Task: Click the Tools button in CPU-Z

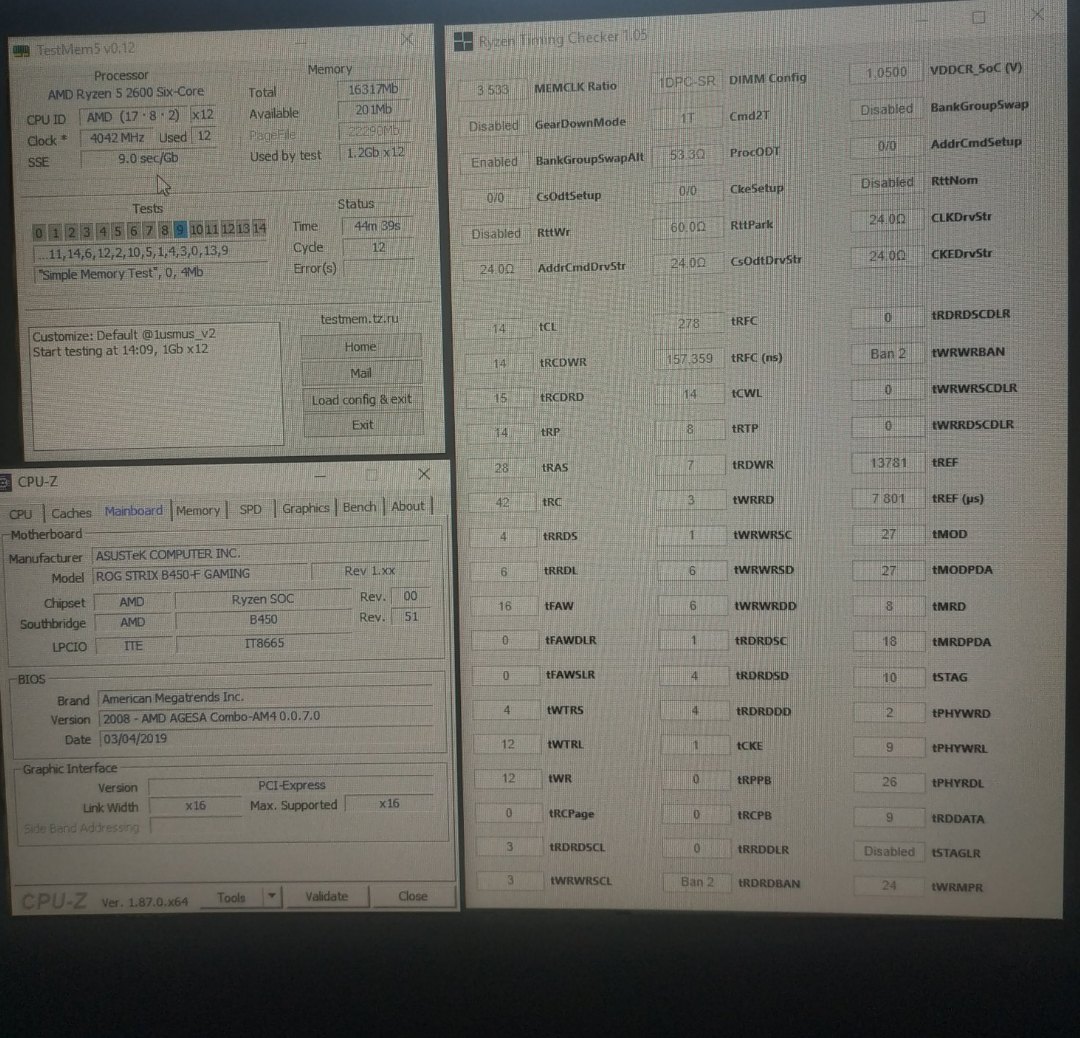Action: [231, 897]
